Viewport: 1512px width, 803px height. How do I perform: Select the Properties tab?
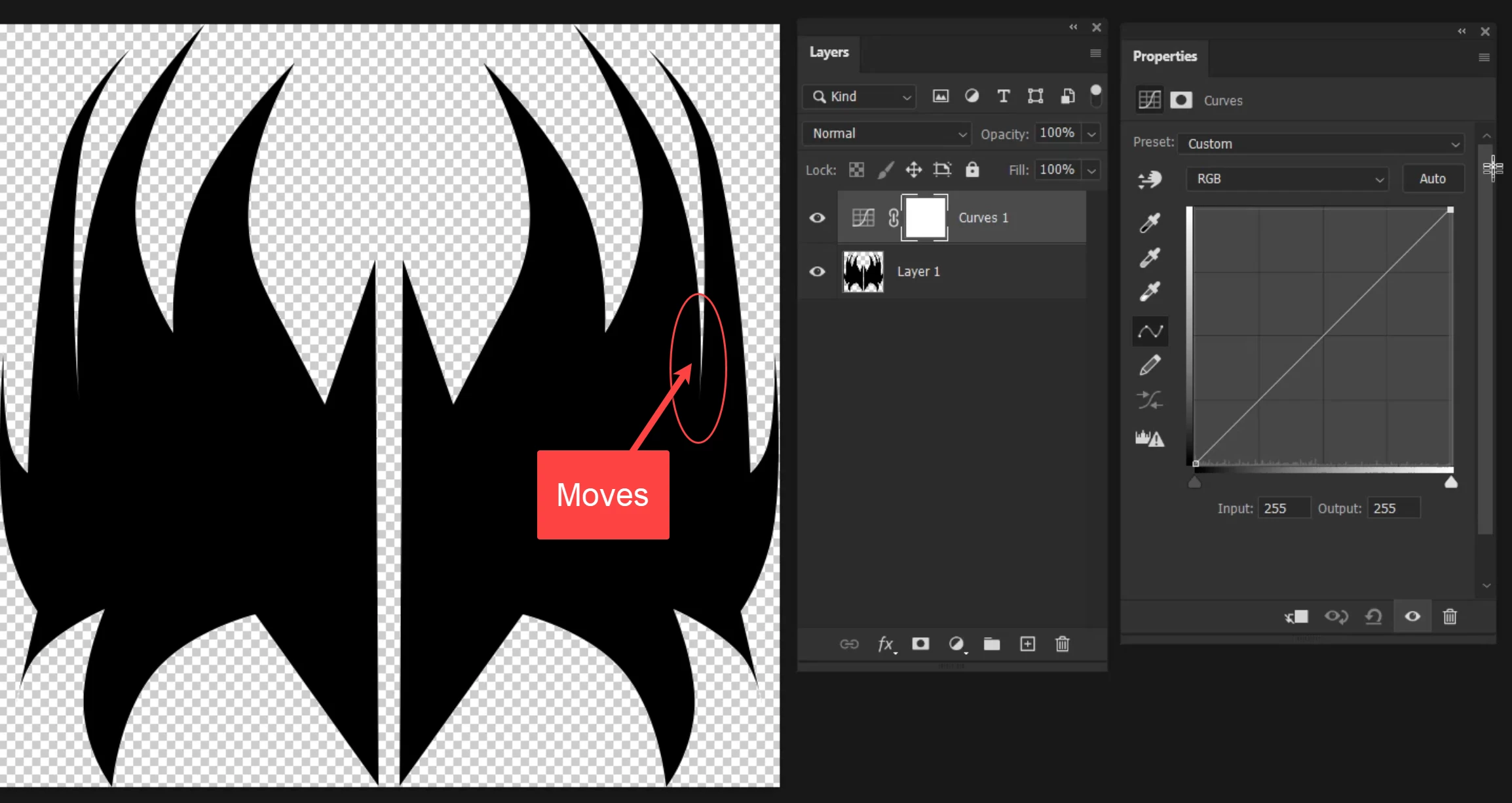click(x=1164, y=56)
